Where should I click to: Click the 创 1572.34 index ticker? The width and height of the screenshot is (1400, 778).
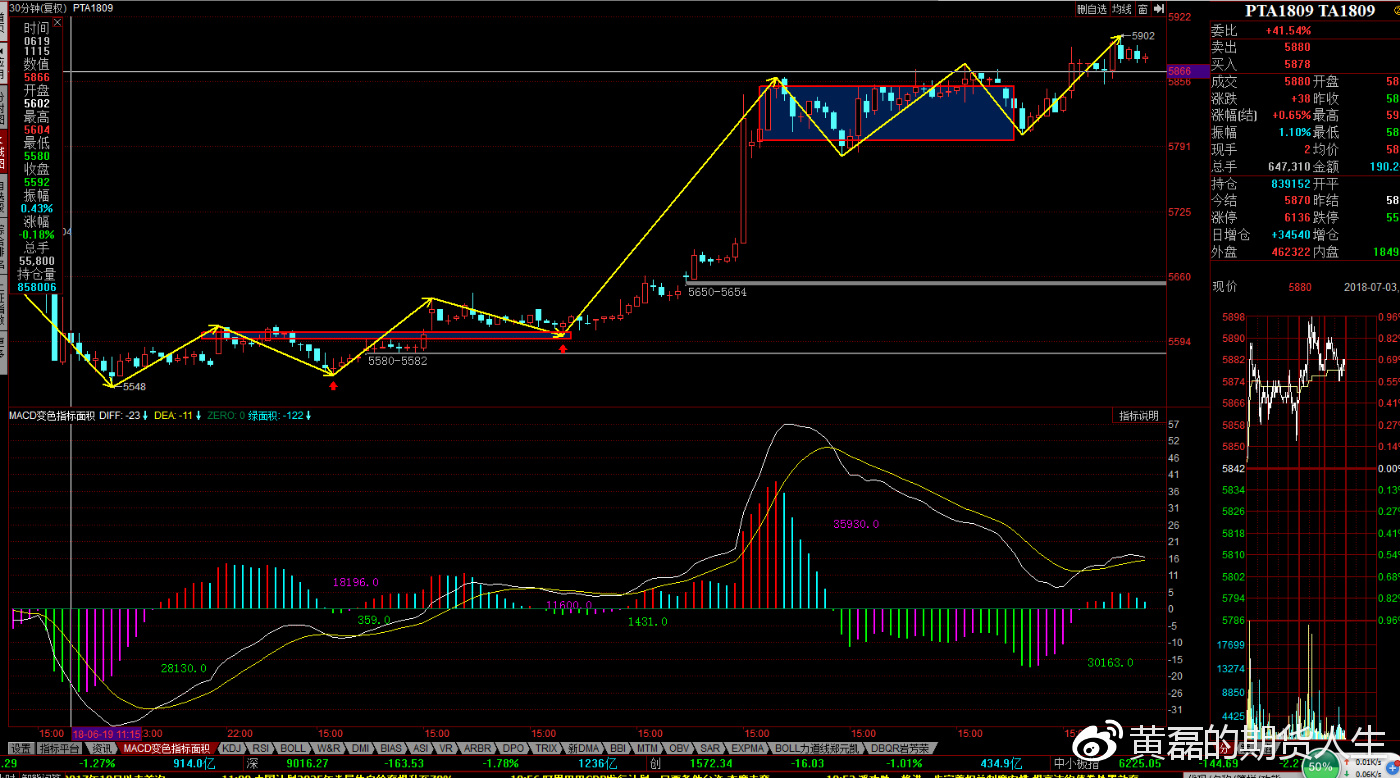pyautogui.click(x=691, y=763)
